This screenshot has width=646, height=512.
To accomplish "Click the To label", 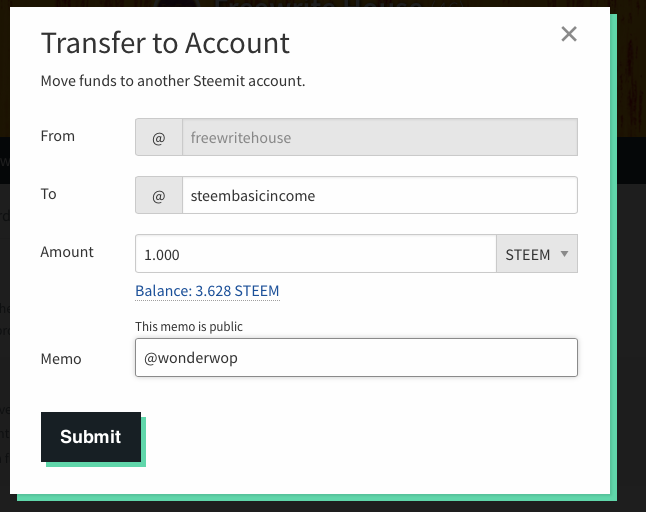I will click(48, 194).
